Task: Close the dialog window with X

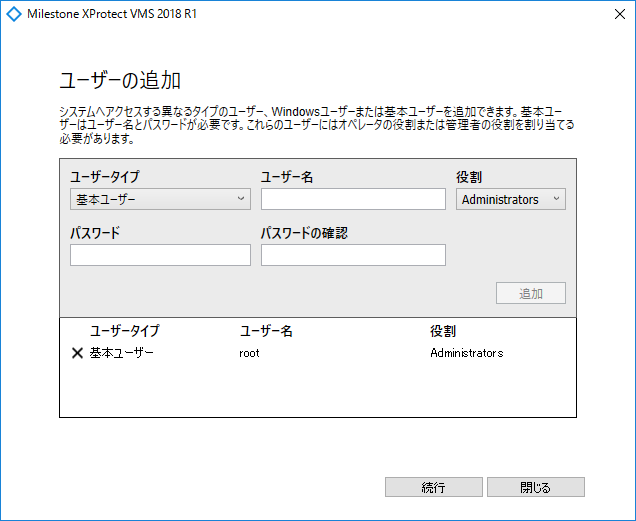Action: pyautogui.click(x=620, y=14)
